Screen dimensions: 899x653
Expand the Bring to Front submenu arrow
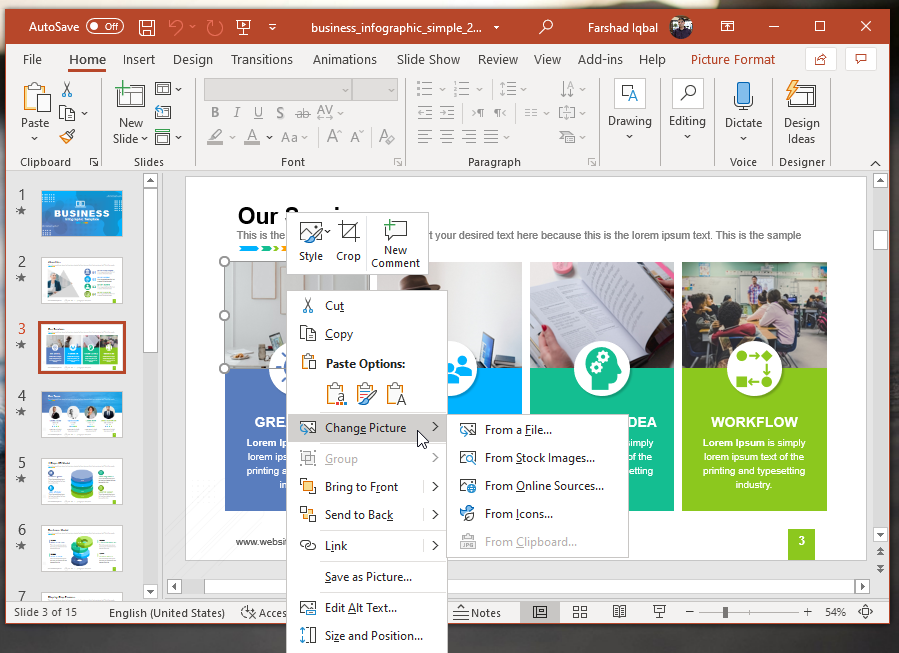tap(435, 487)
